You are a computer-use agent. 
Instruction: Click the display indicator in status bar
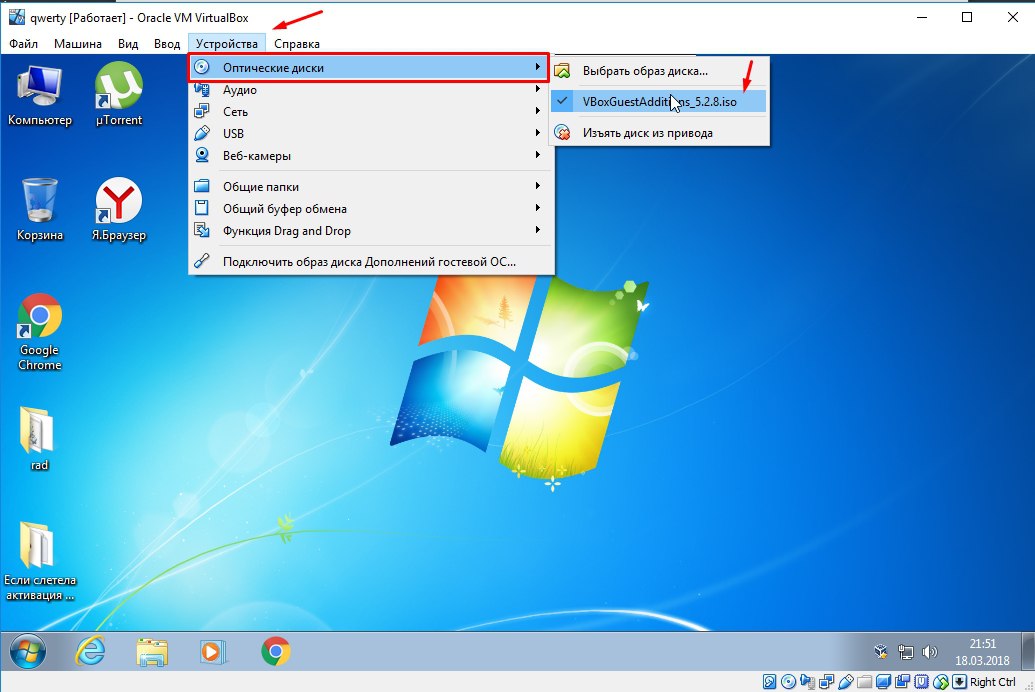[883, 681]
